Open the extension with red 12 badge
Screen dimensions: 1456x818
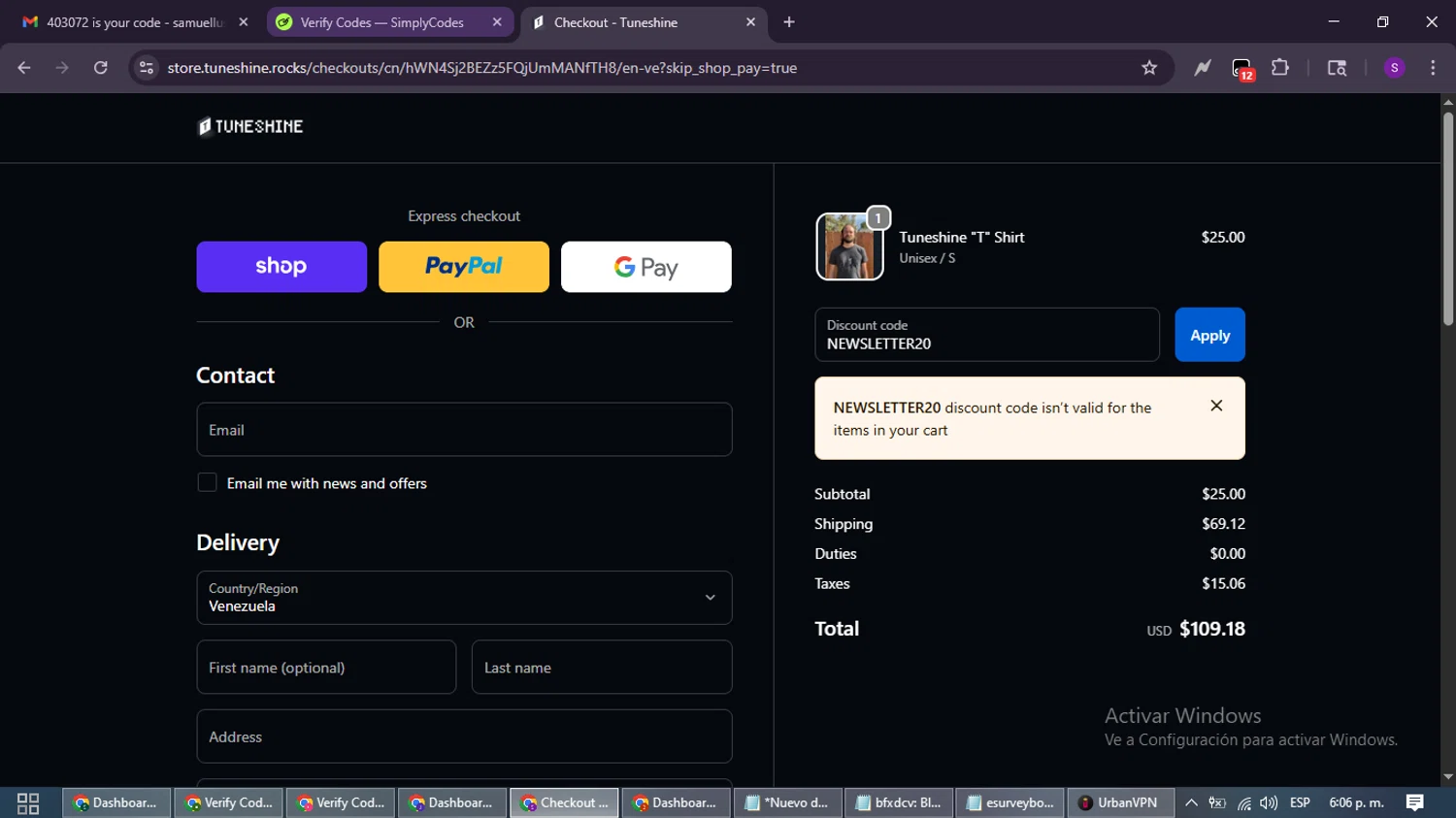[1242, 69]
